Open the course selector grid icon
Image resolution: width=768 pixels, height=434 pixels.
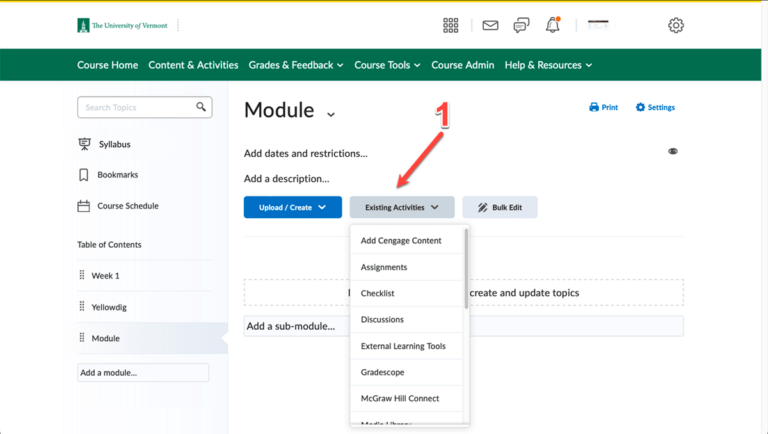pos(450,25)
